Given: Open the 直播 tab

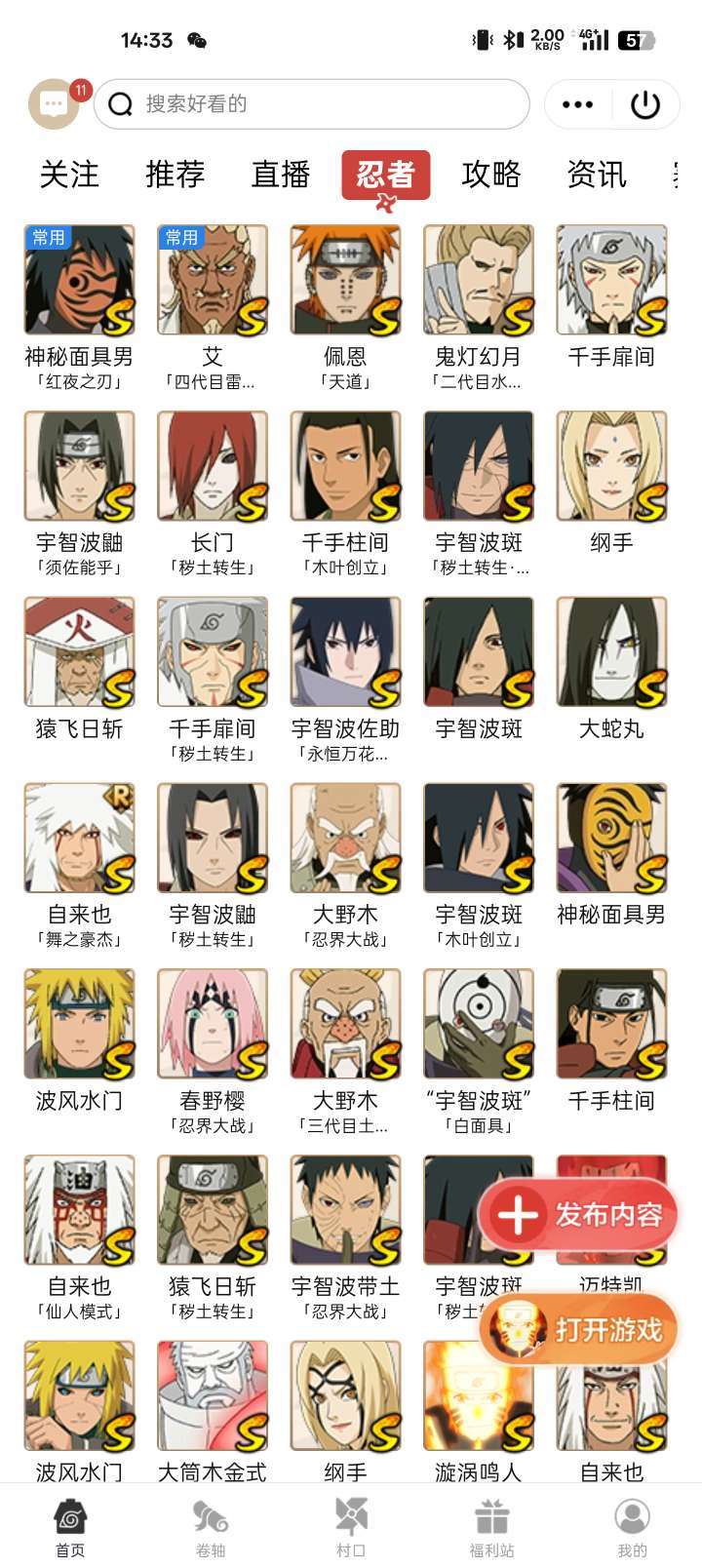Looking at the screenshot, I should click(281, 175).
